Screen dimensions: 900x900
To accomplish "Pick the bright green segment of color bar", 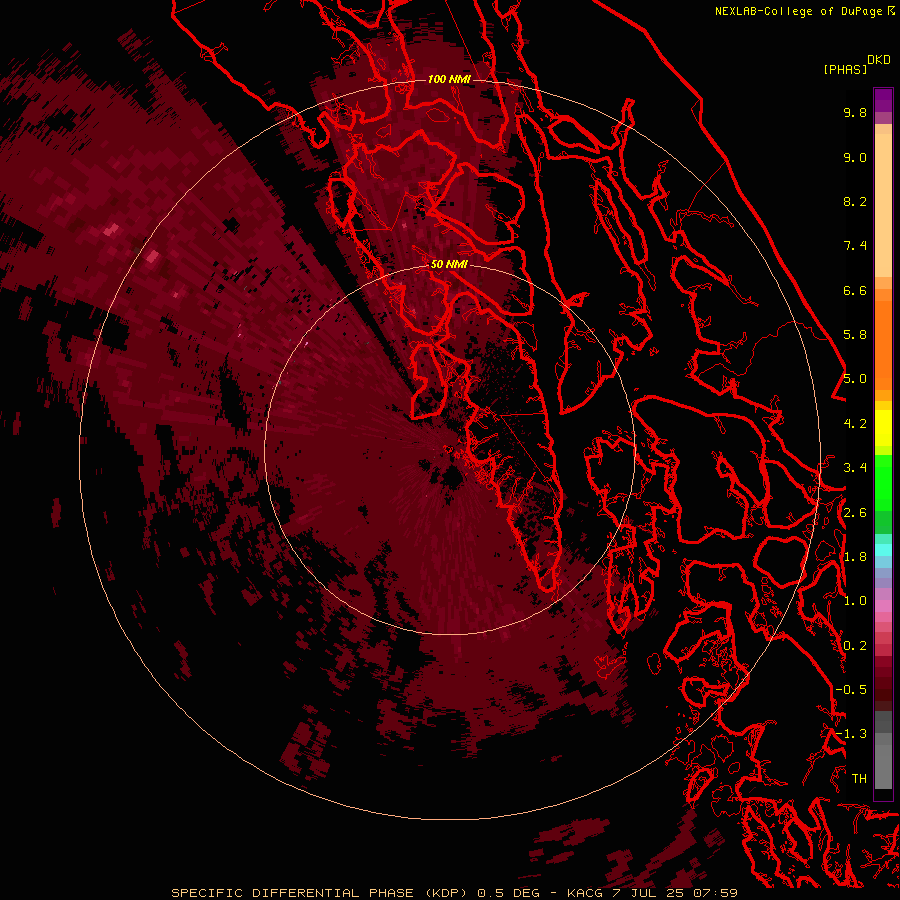I will pyautogui.click(x=883, y=482).
